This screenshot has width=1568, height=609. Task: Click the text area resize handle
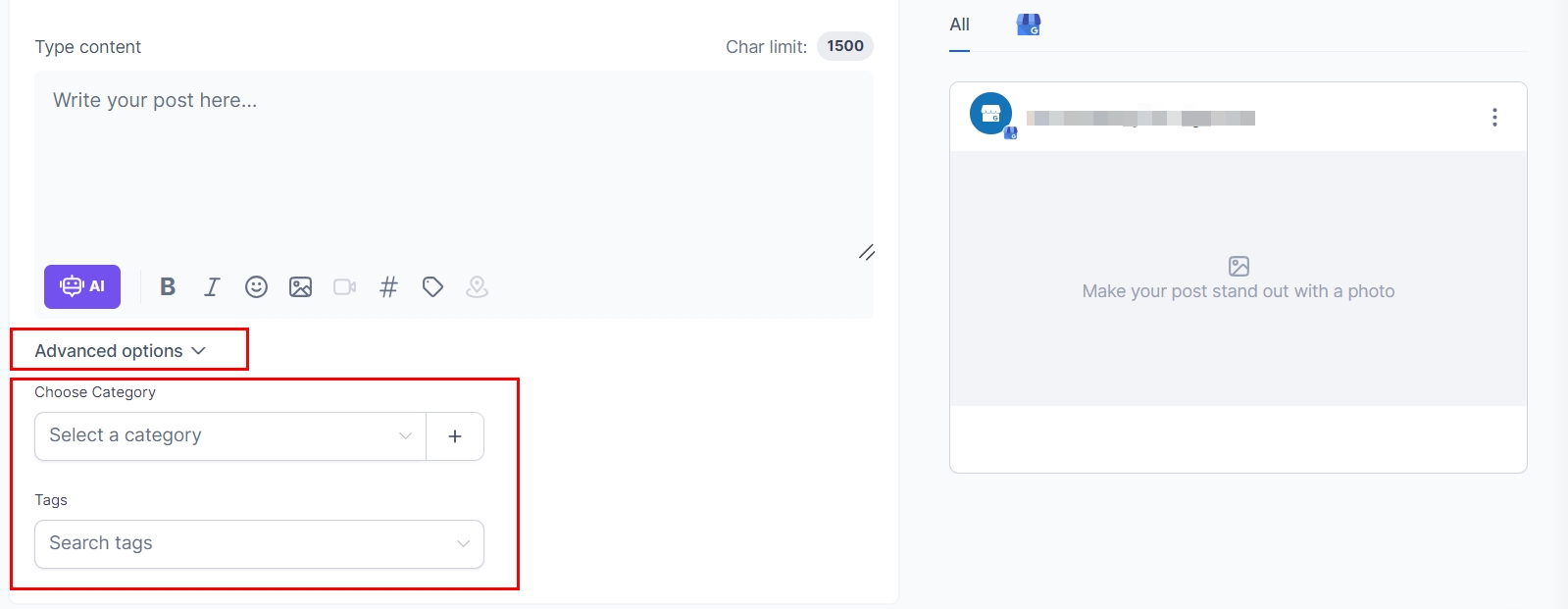pos(866,252)
